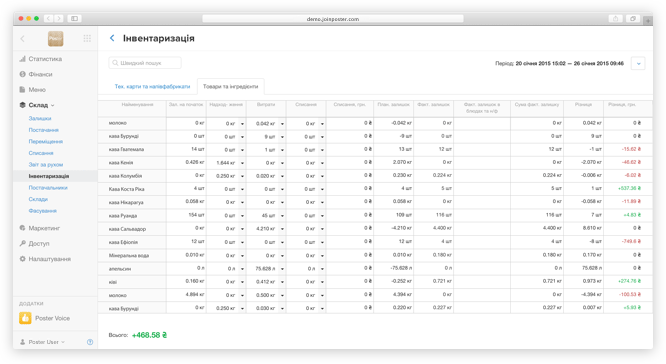
Task: Open Витрати dropdown for кава Сальвадор
Action: [x=282, y=229]
